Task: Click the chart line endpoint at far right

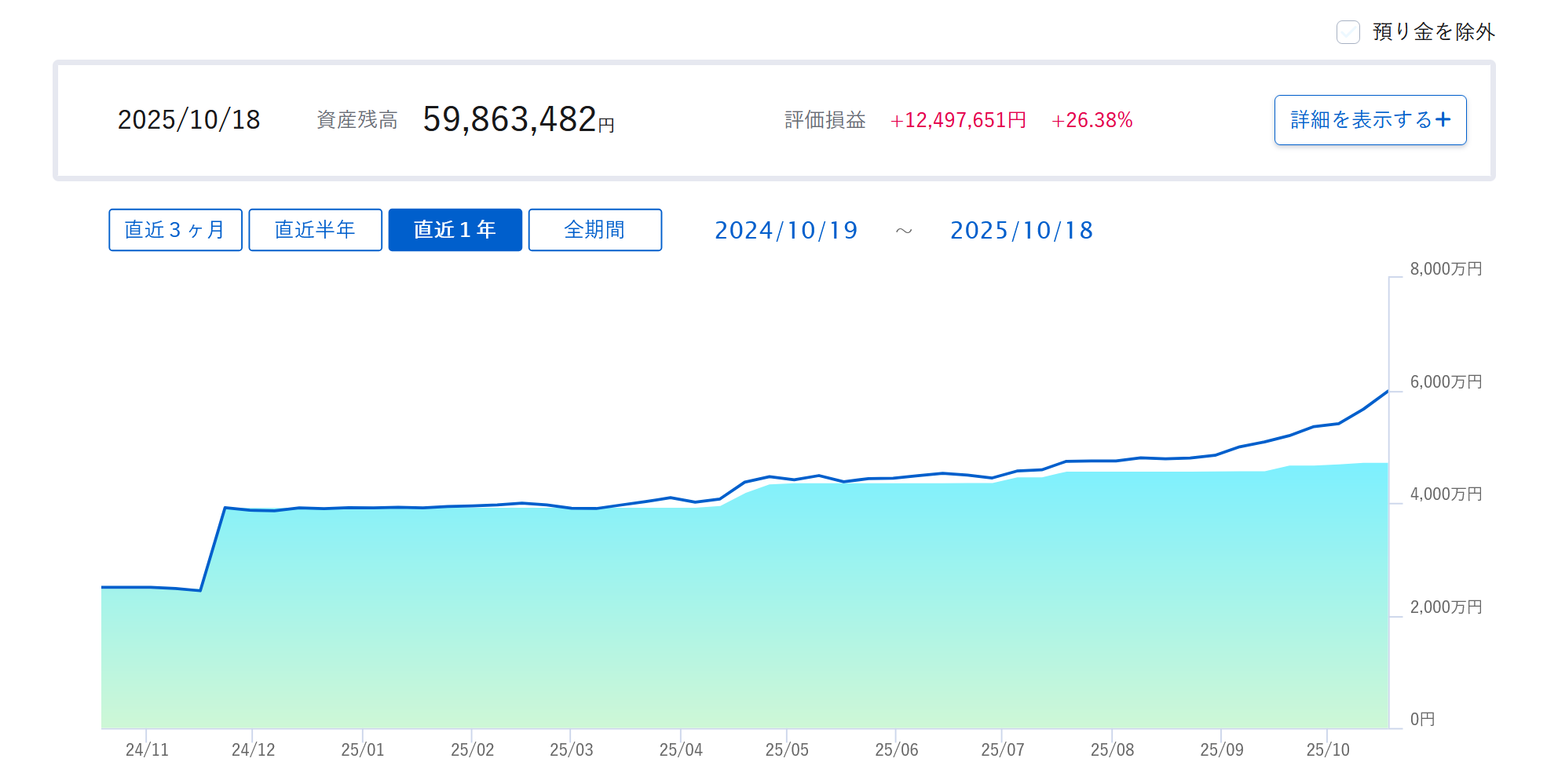Action: (x=1388, y=392)
